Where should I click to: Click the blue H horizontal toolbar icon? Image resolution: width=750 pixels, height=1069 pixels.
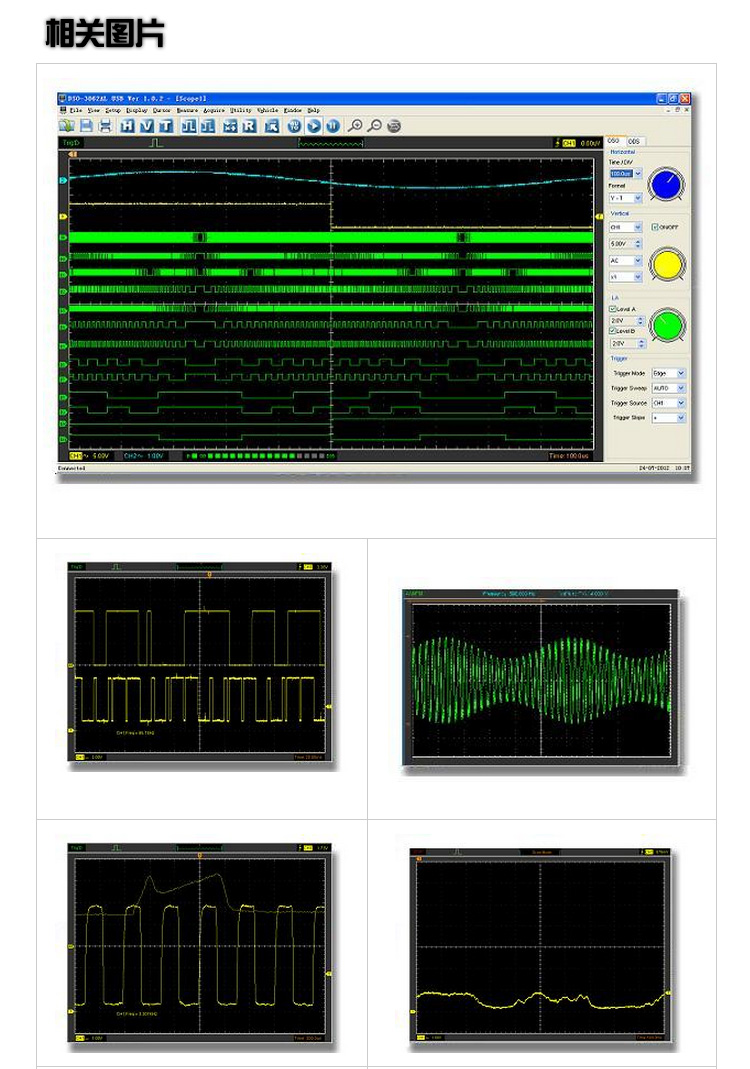tap(127, 126)
